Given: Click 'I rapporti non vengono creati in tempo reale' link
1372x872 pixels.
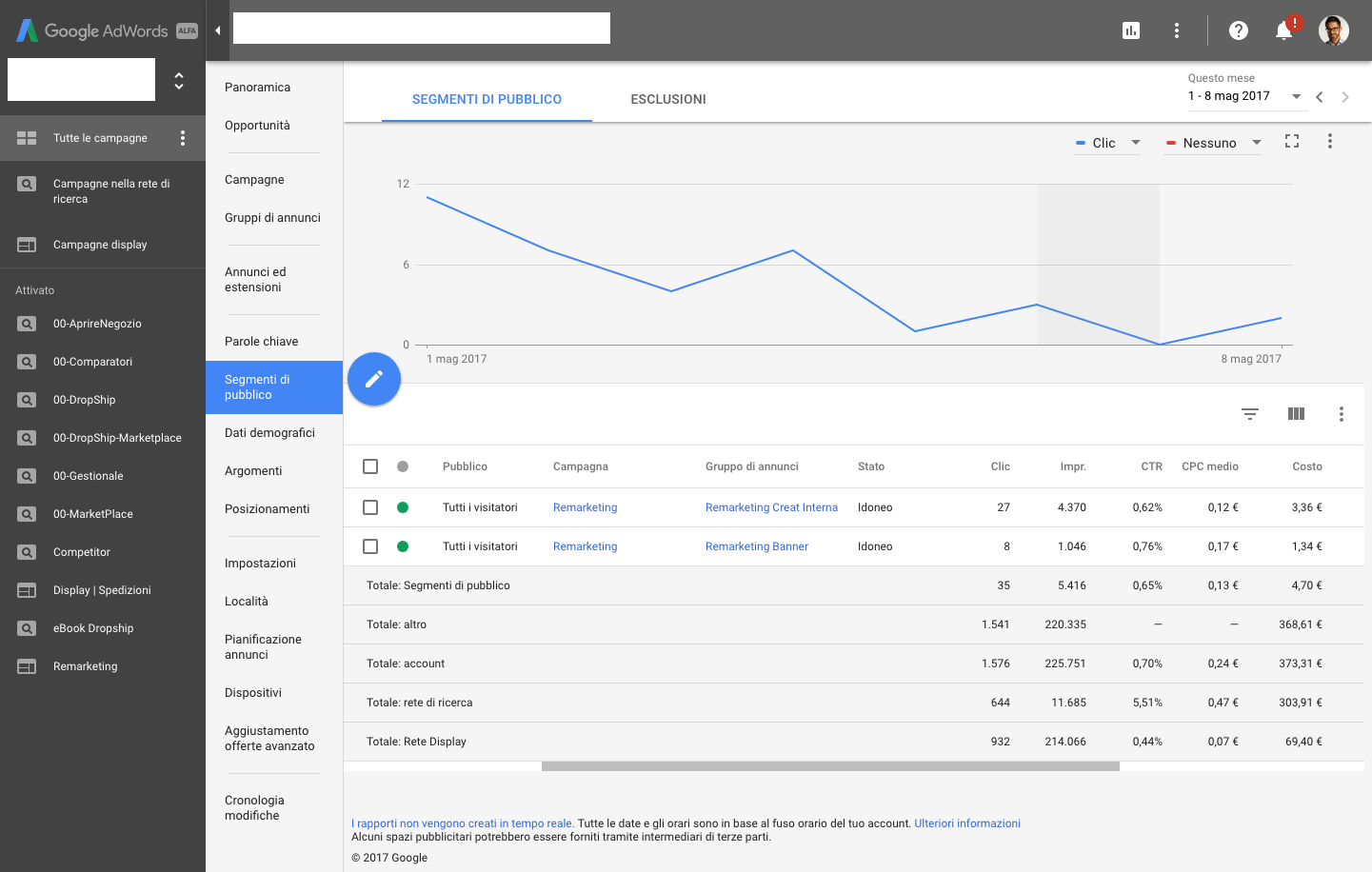Looking at the screenshot, I should [463, 823].
